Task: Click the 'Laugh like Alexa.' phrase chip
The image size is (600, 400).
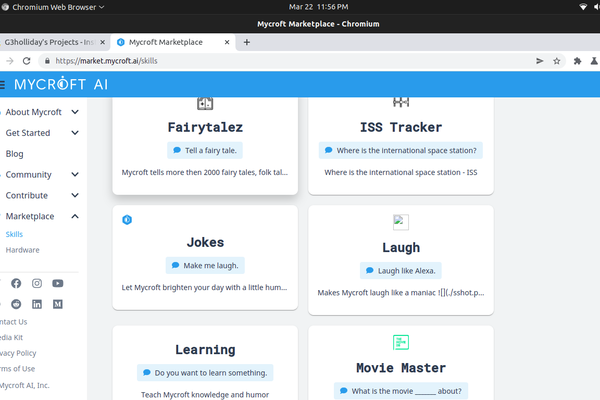Action: pos(401,271)
